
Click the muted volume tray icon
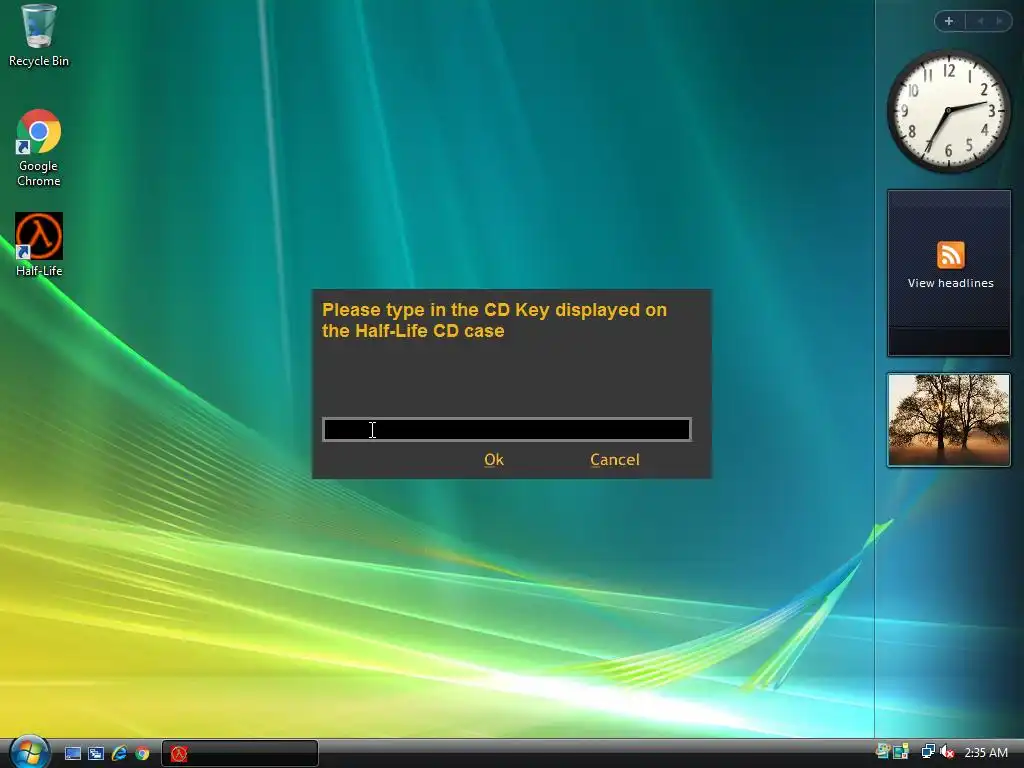point(947,752)
